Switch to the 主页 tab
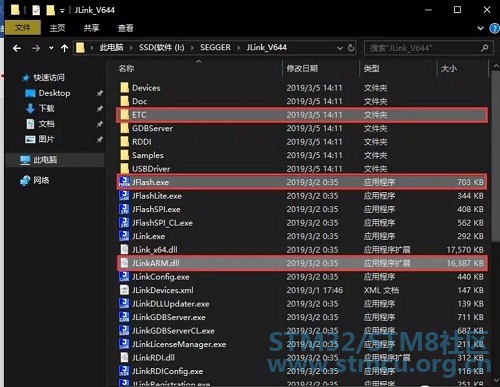Viewport: 500px width, 387px height. click(57, 28)
